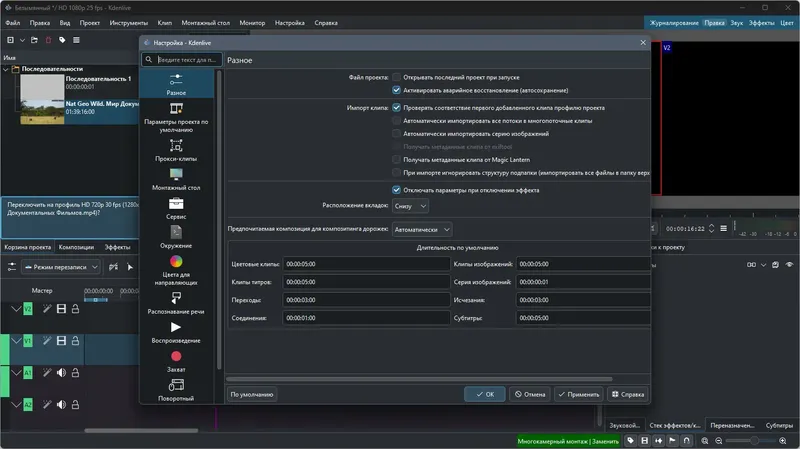Open the Монтажный стол menu
The height and width of the screenshot is (449, 800).
(x=206, y=23)
